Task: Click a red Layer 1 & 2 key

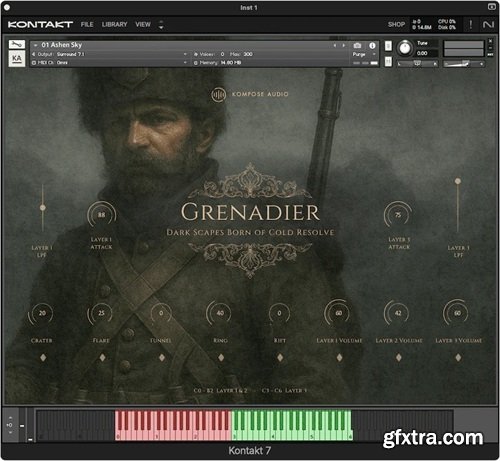Action: click(x=173, y=425)
